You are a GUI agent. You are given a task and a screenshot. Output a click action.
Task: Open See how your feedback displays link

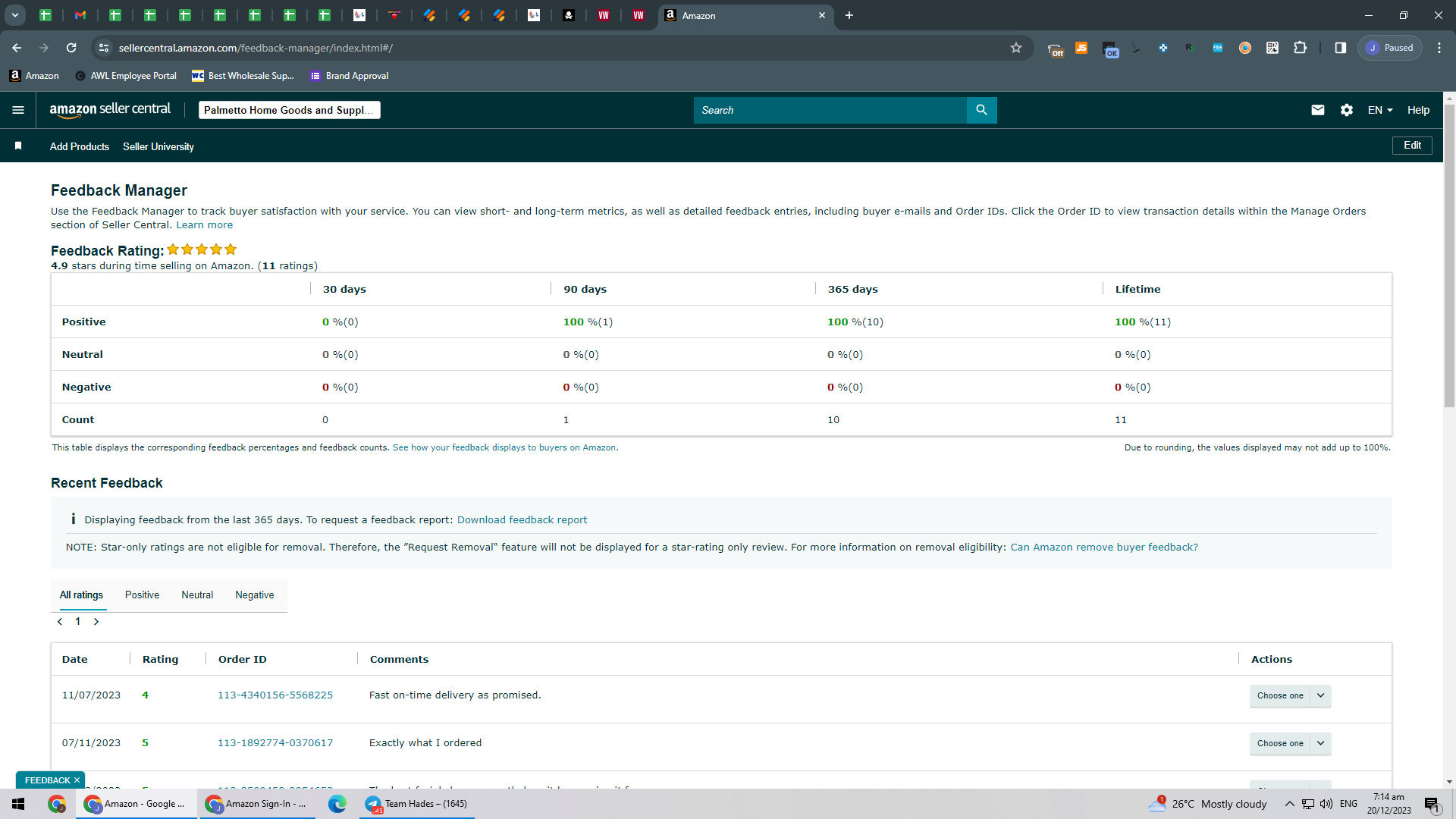click(505, 447)
